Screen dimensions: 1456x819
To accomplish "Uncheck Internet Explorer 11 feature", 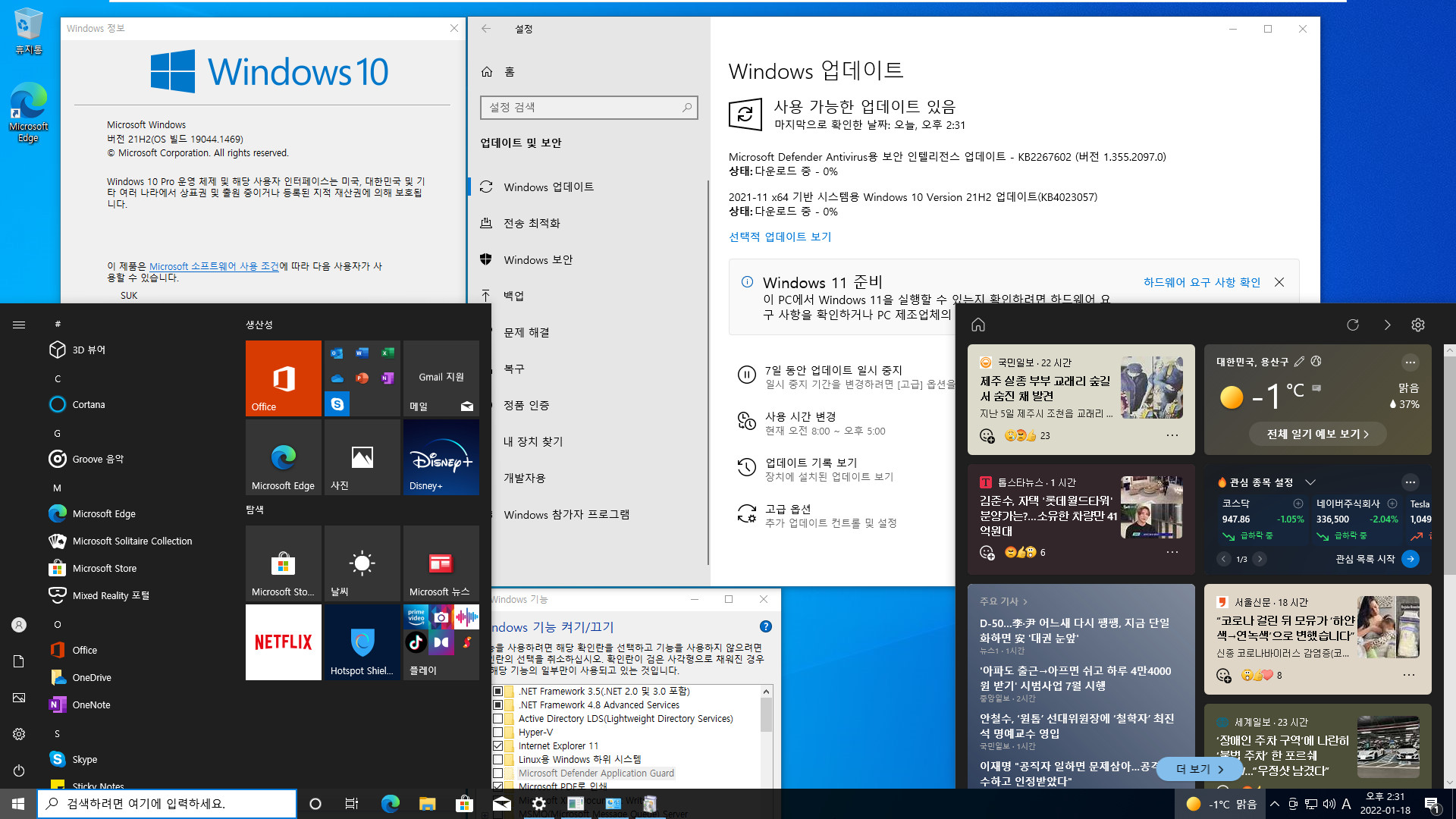I will [x=498, y=746].
